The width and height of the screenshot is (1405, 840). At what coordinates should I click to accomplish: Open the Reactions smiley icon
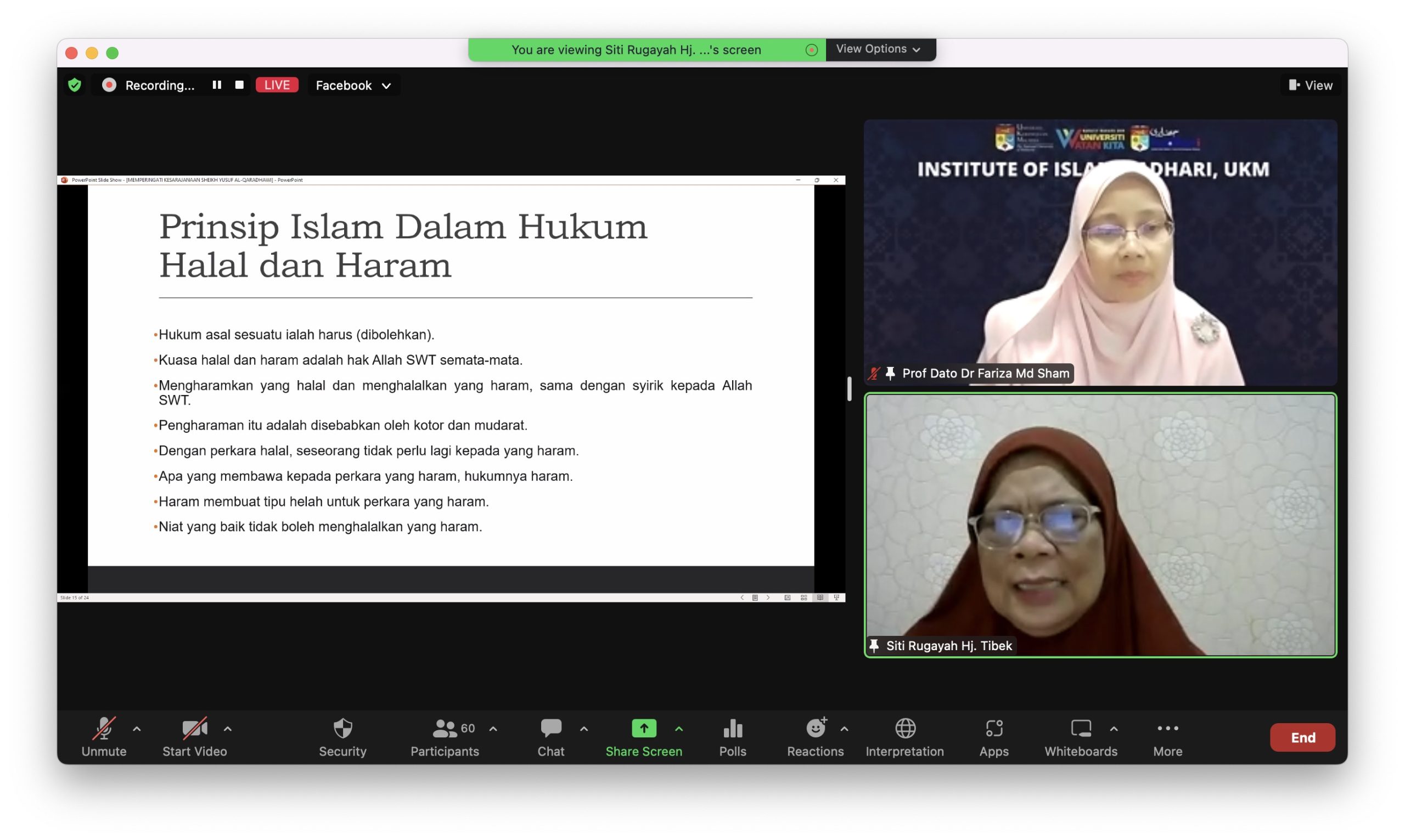tap(815, 729)
